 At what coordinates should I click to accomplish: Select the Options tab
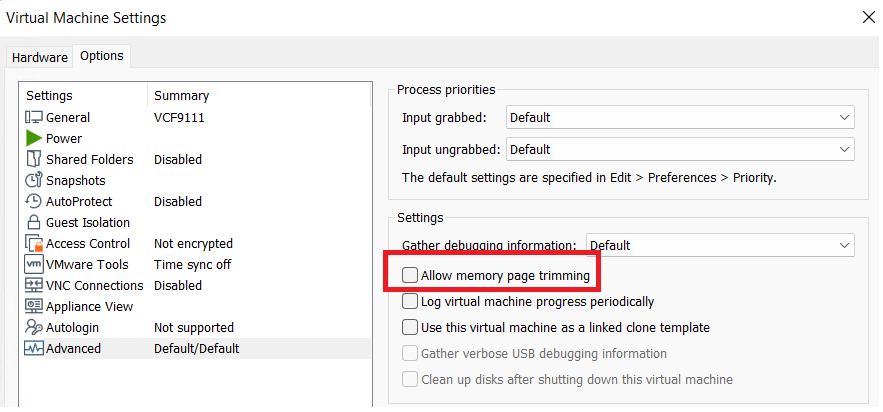pyautogui.click(x=101, y=56)
